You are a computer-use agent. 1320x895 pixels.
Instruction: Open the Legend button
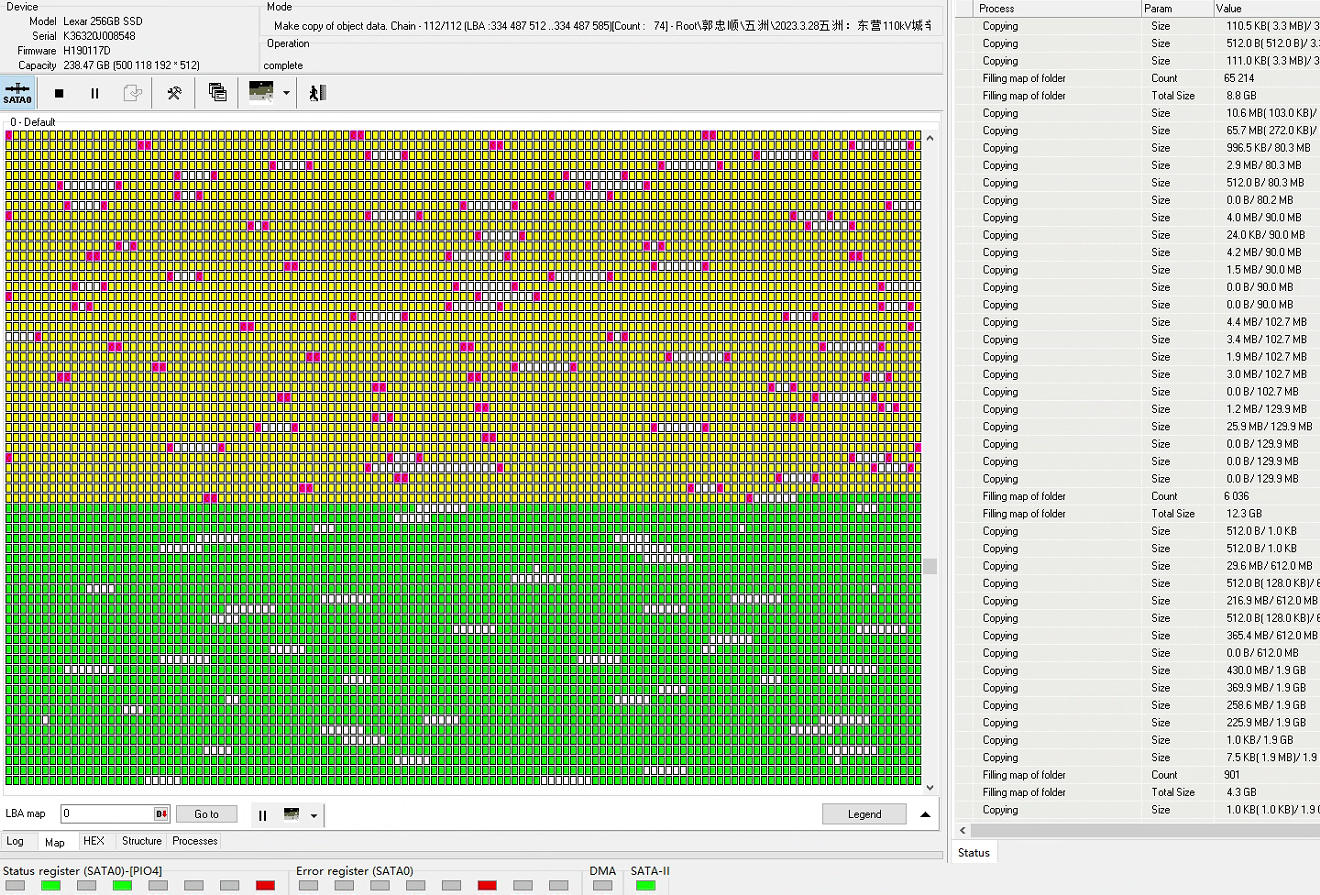(864, 814)
